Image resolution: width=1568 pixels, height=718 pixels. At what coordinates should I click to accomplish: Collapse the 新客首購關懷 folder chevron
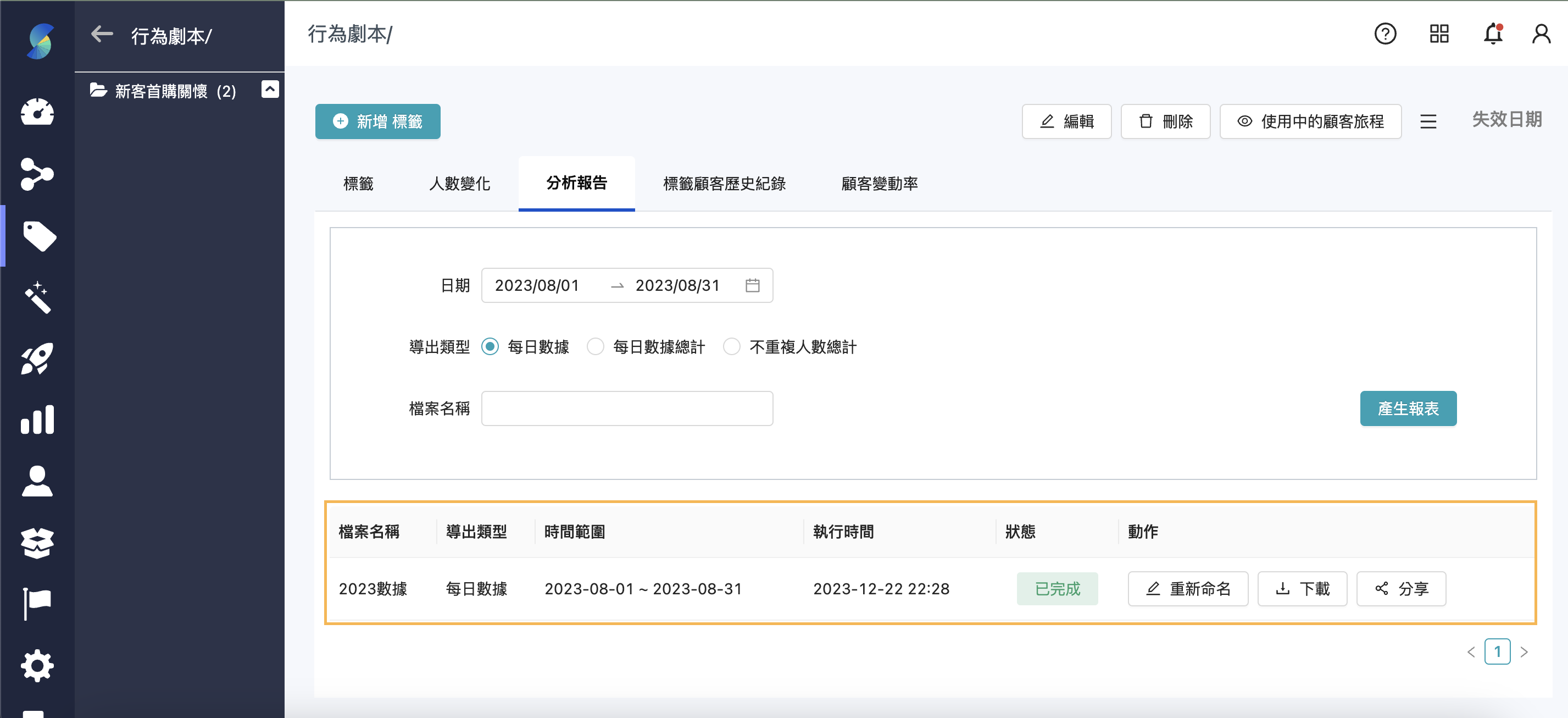tap(270, 89)
